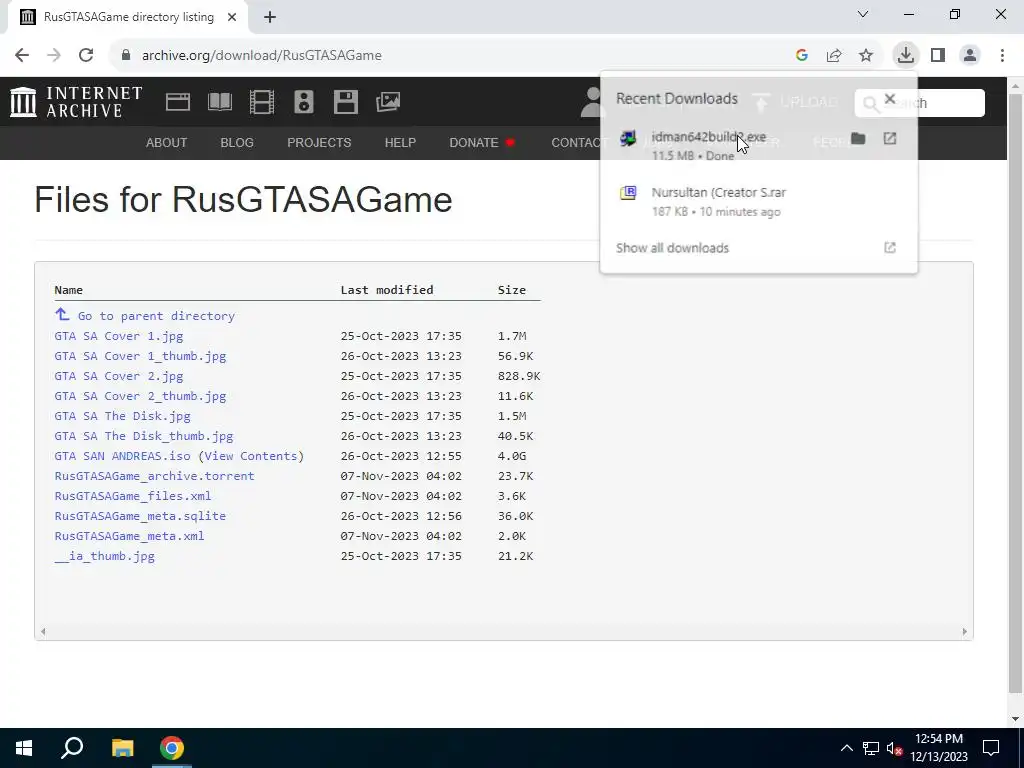Open RusGTASAGame_meta.xml link
The width and height of the screenshot is (1024, 768).
pyautogui.click(x=129, y=536)
